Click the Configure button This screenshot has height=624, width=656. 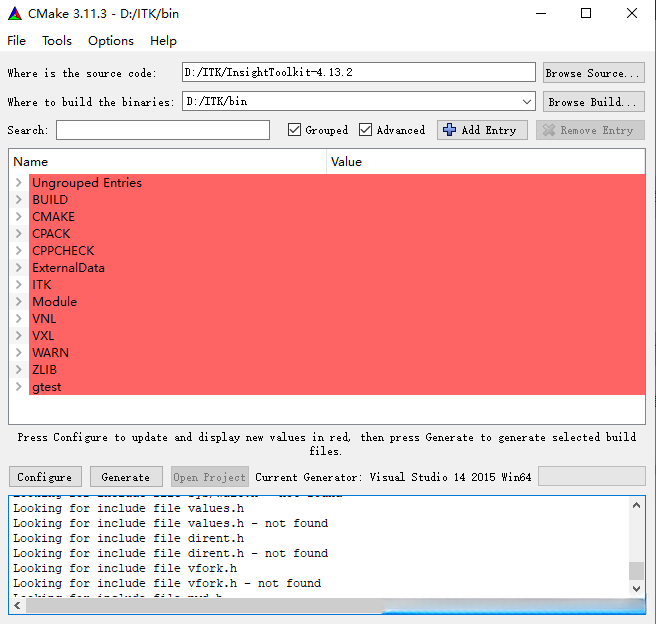pos(45,477)
